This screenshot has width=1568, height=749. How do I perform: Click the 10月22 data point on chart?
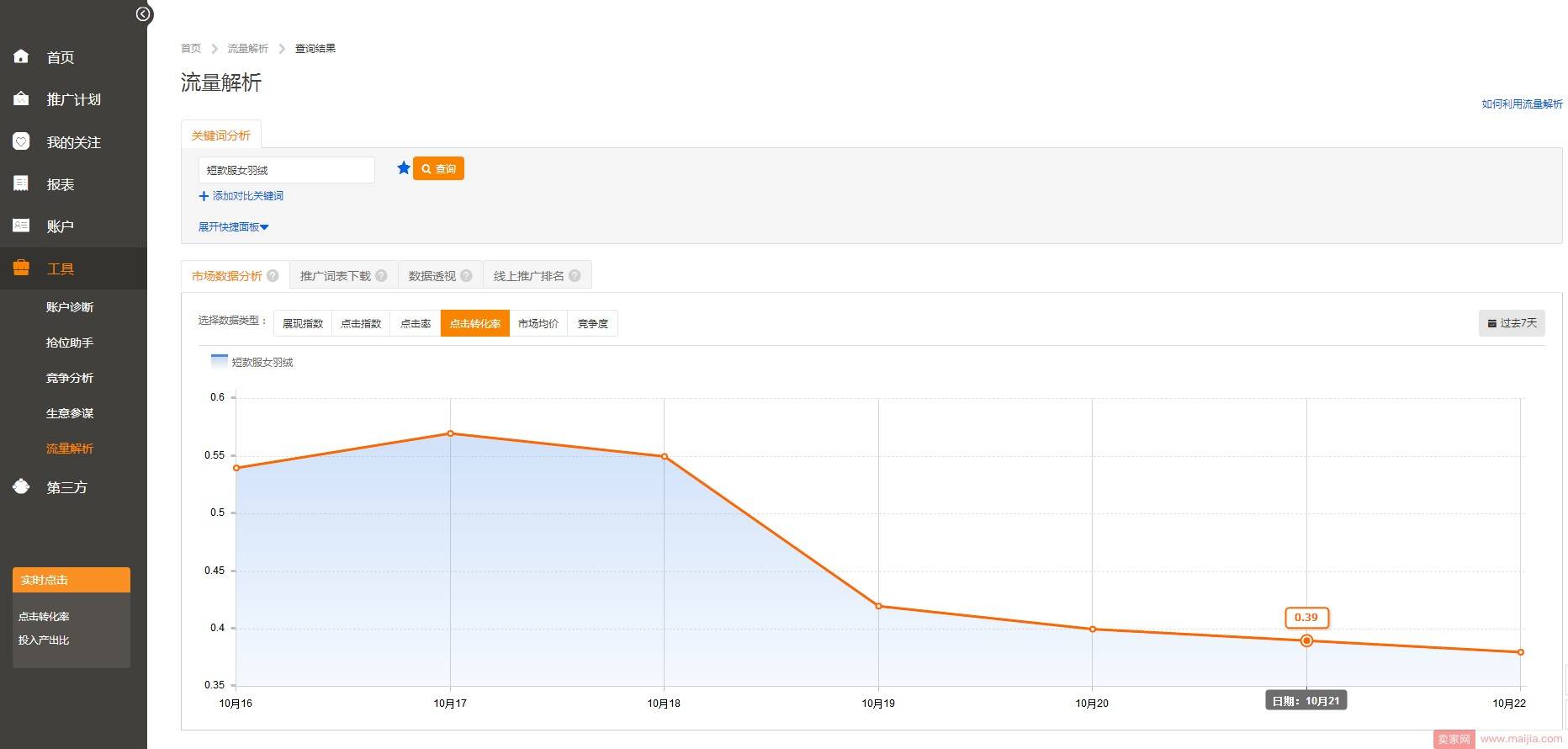[1521, 652]
